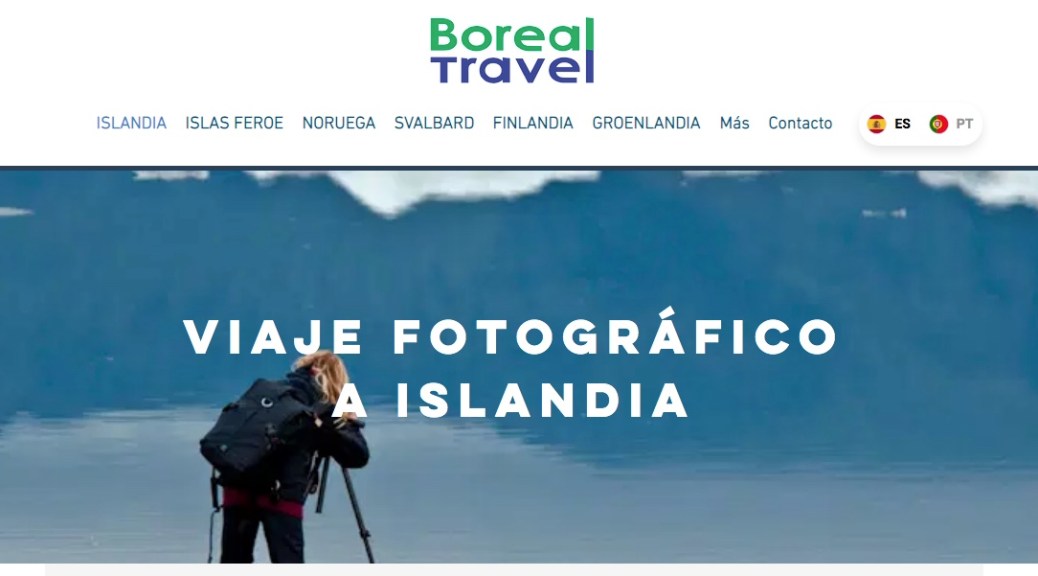Switch the language to PT

[x=965, y=124]
